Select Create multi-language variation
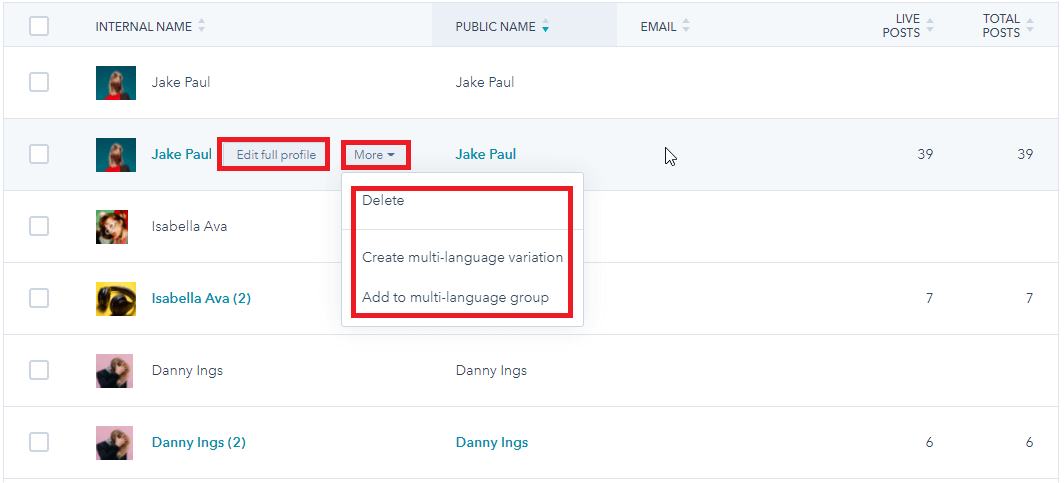1064x483 pixels. pos(462,257)
